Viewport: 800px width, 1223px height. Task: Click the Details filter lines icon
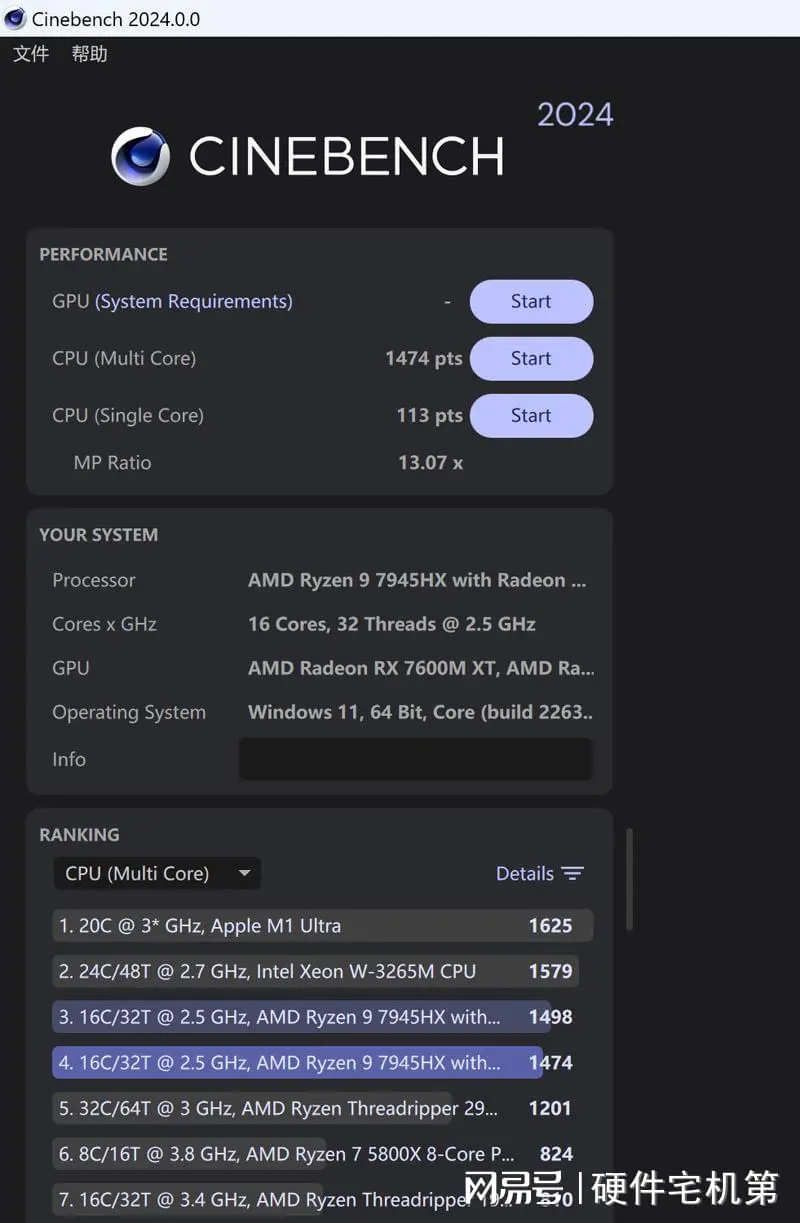[572, 874]
